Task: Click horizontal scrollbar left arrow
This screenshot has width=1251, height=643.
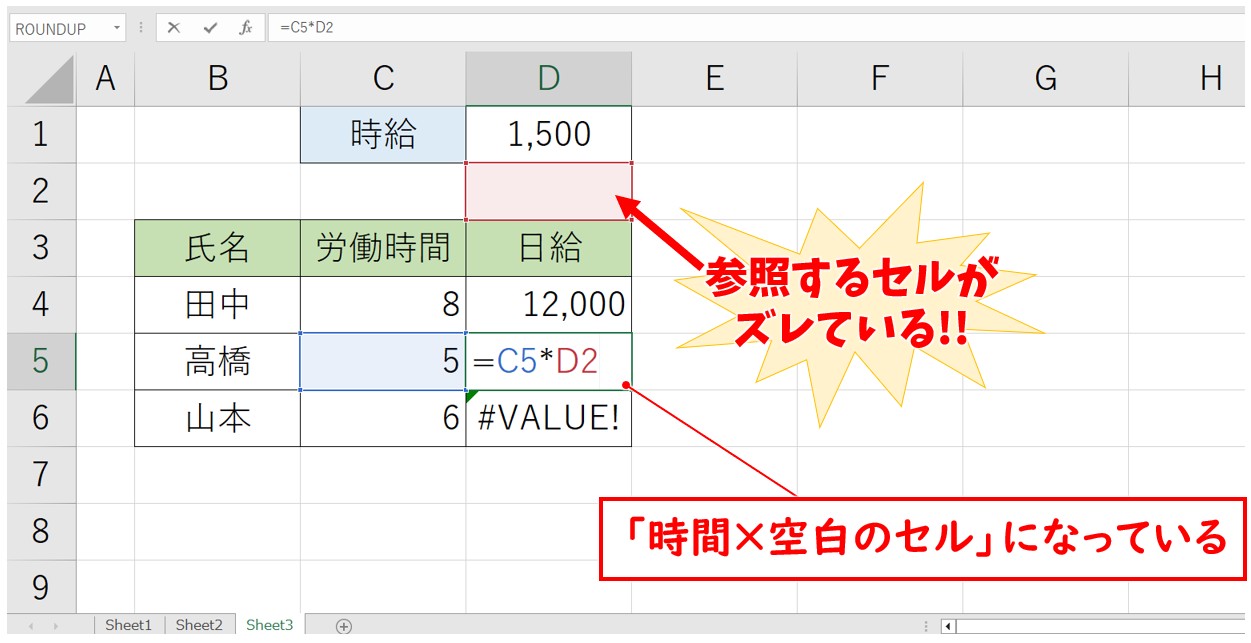Action: (x=950, y=627)
